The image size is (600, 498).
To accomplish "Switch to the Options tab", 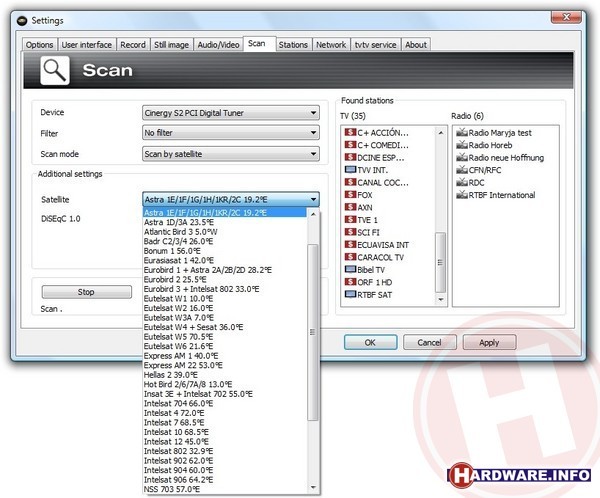I will point(39,45).
